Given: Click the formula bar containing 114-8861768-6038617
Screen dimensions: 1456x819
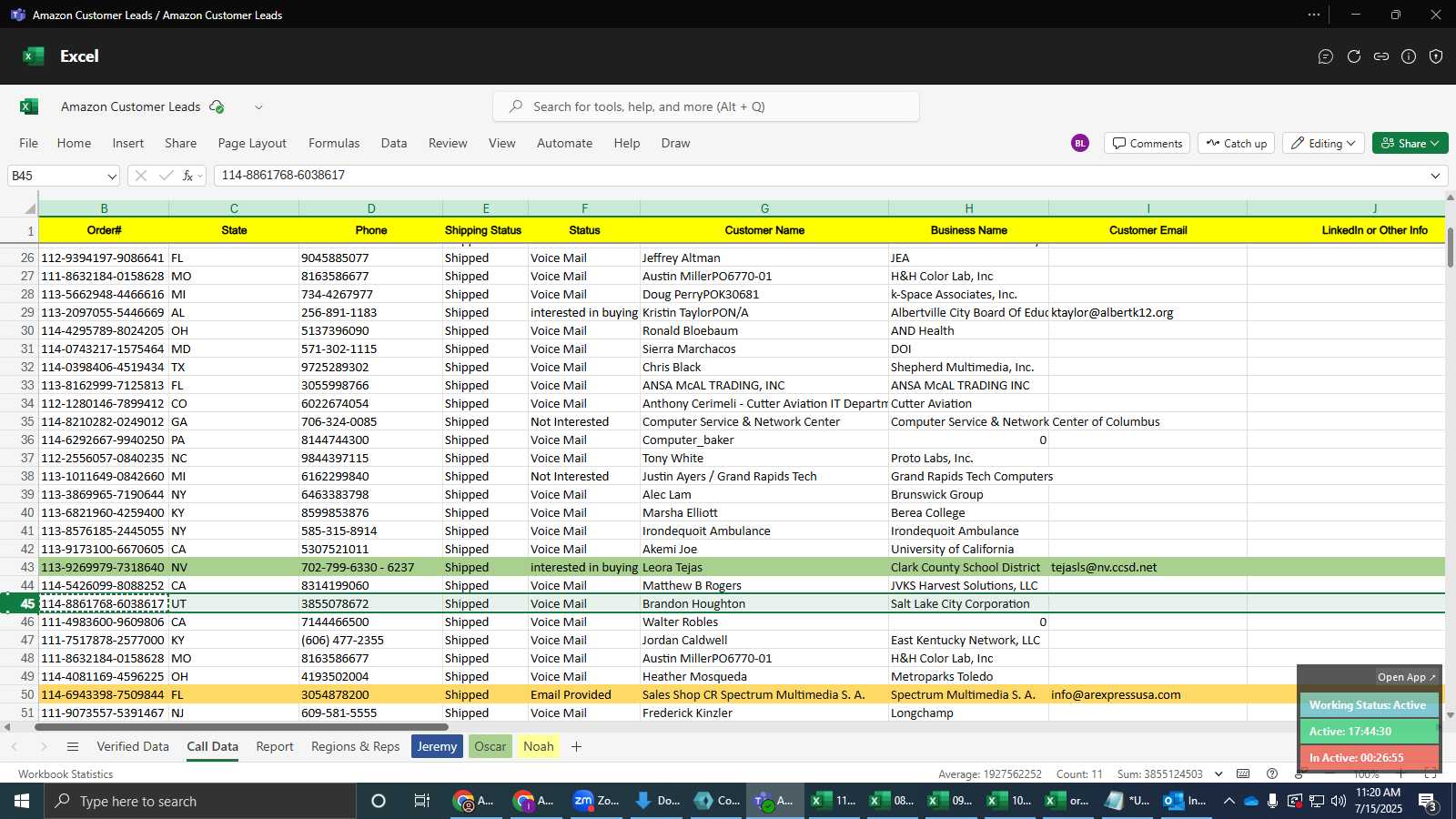Looking at the screenshot, I should 819,176.
